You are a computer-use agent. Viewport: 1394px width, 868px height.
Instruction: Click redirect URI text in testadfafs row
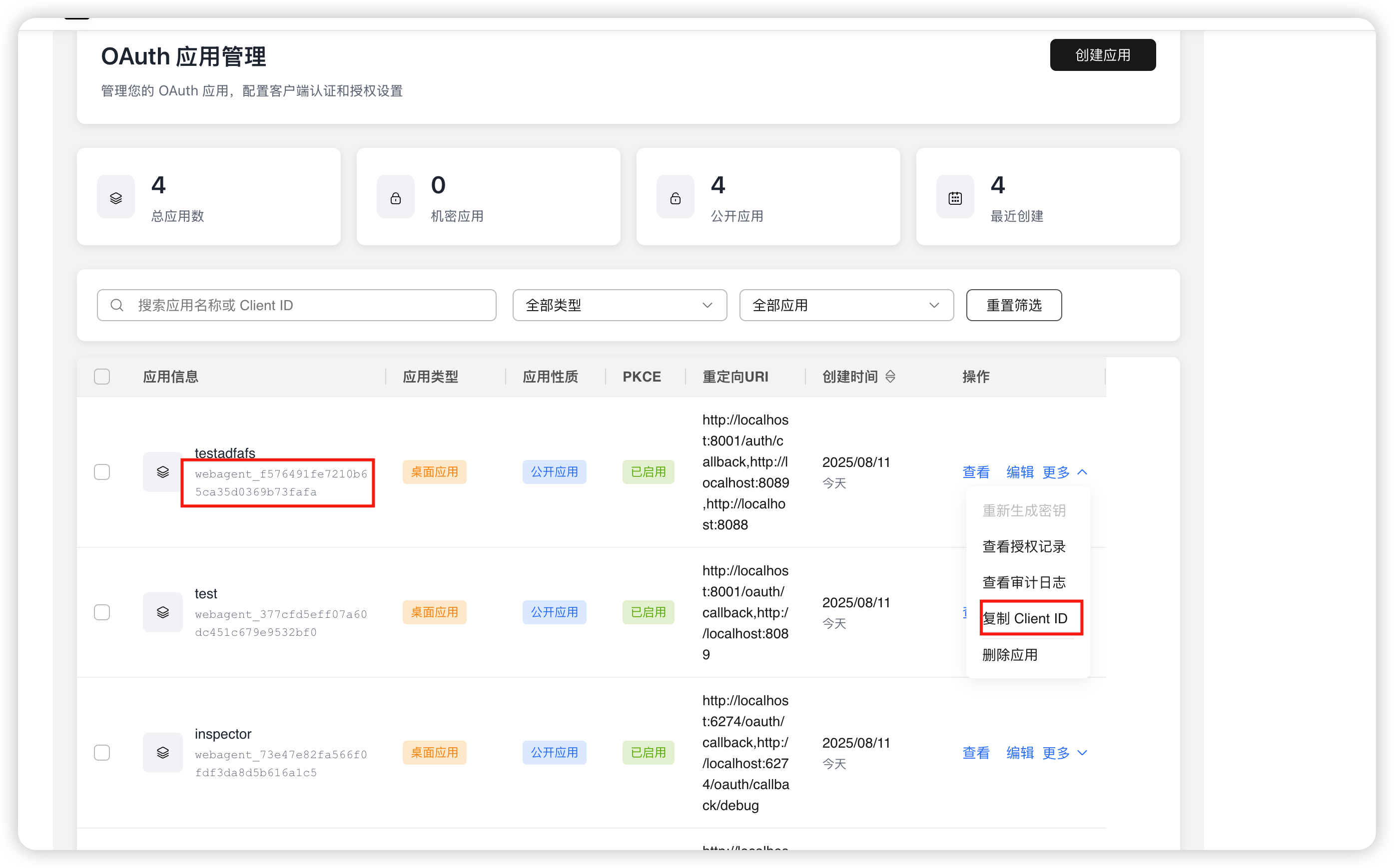pos(745,472)
